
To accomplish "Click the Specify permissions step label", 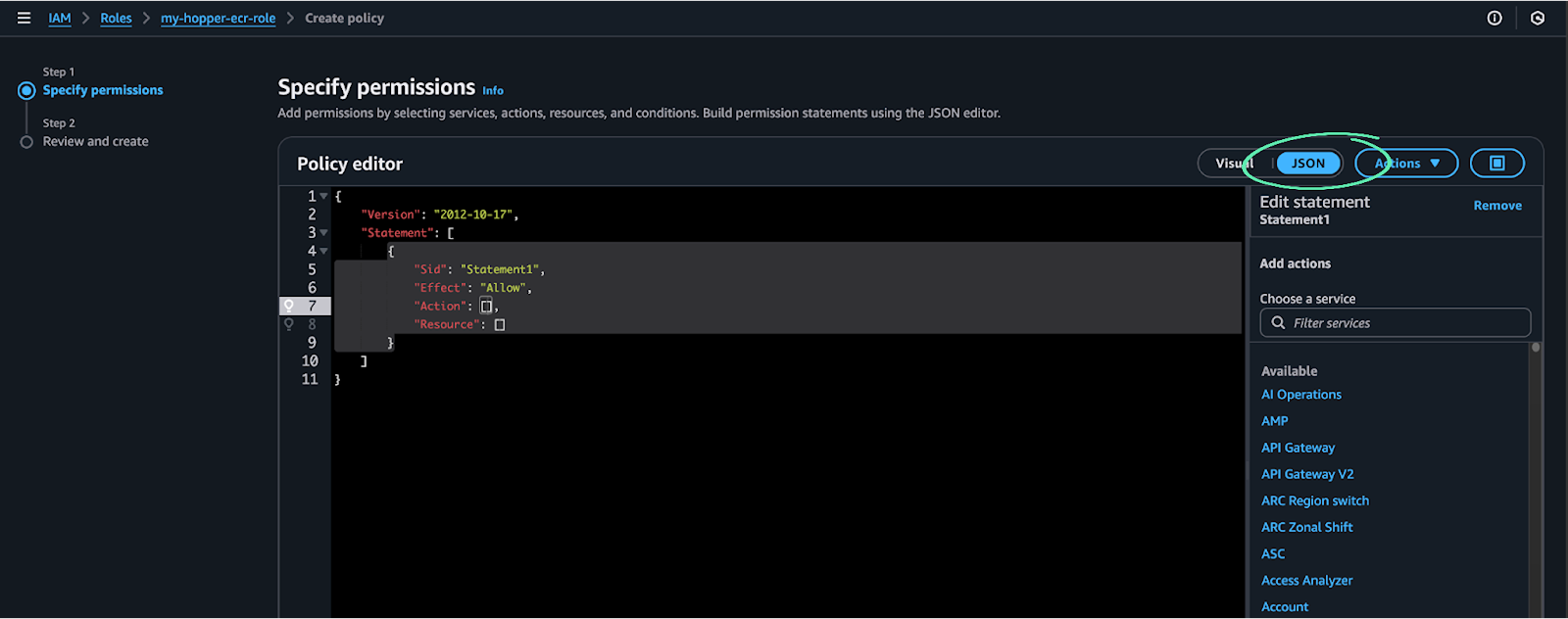I will [103, 90].
